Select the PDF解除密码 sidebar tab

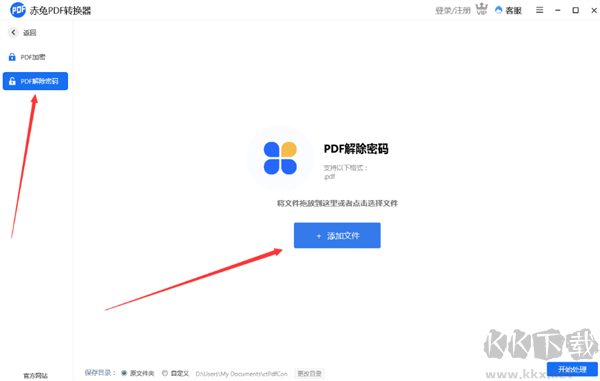[x=35, y=81]
